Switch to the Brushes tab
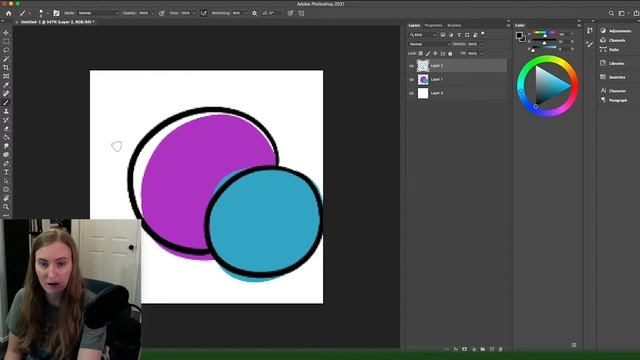Screen dimensions: 640x360 pyautogui.click(x=454, y=25)
